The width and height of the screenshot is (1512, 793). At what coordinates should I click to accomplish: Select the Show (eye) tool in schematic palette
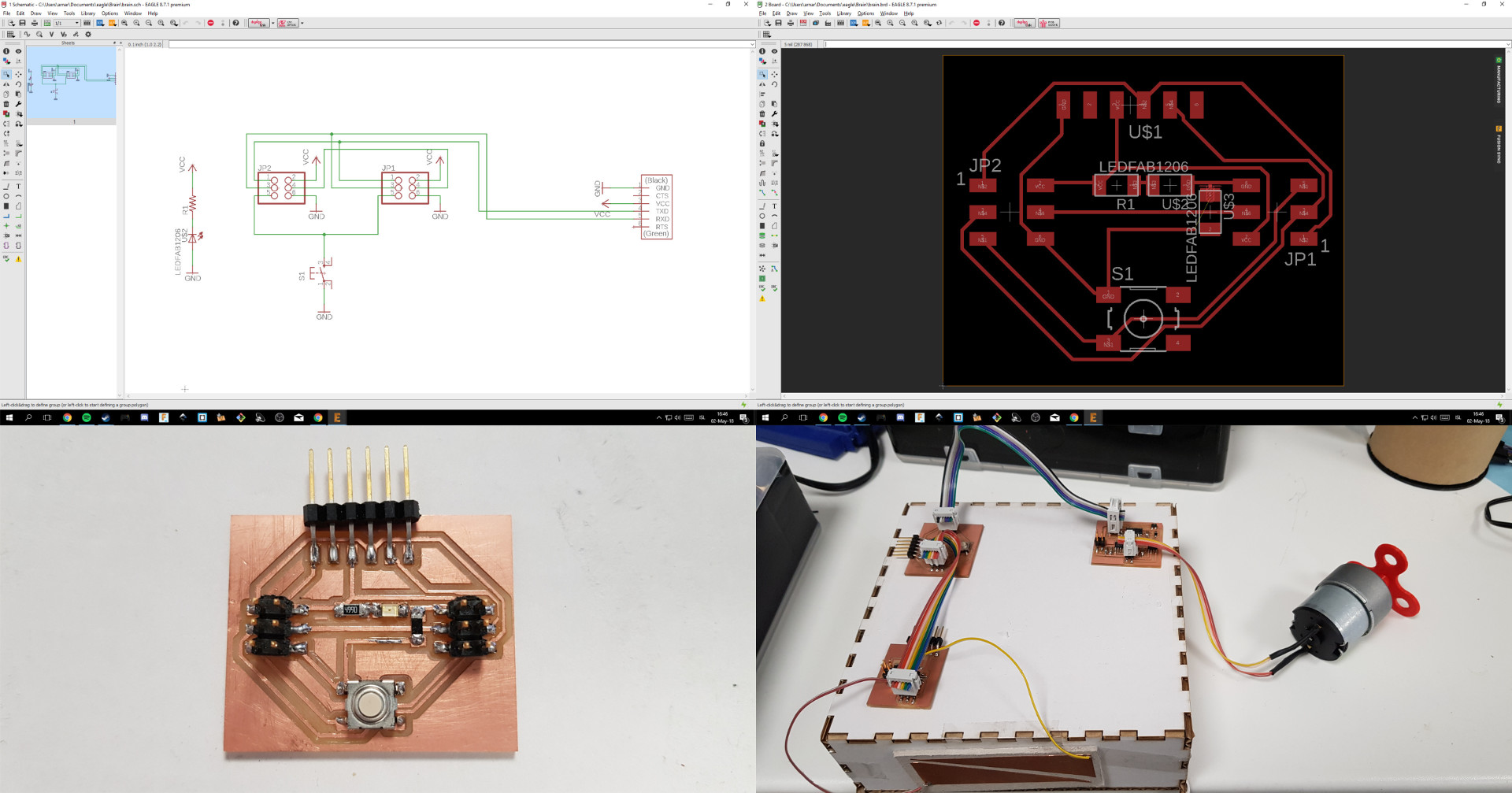click(18, 51)
